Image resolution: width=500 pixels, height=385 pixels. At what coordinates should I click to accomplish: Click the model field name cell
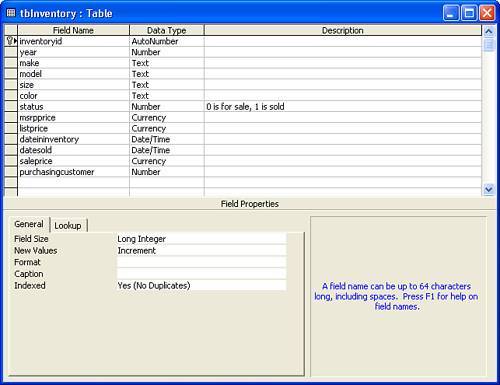point(73,74)
